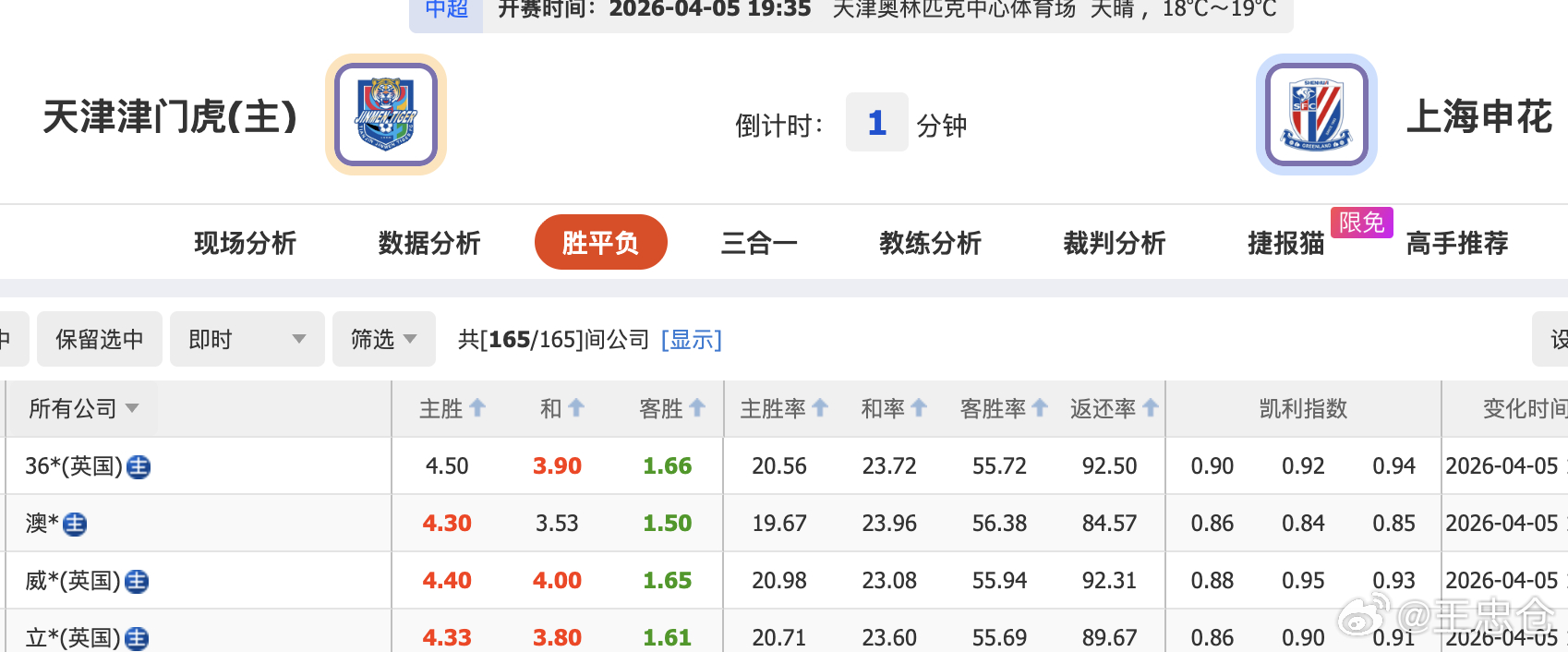Select the 胜平负 tab

pyautogui.click(x=601, y=242)
